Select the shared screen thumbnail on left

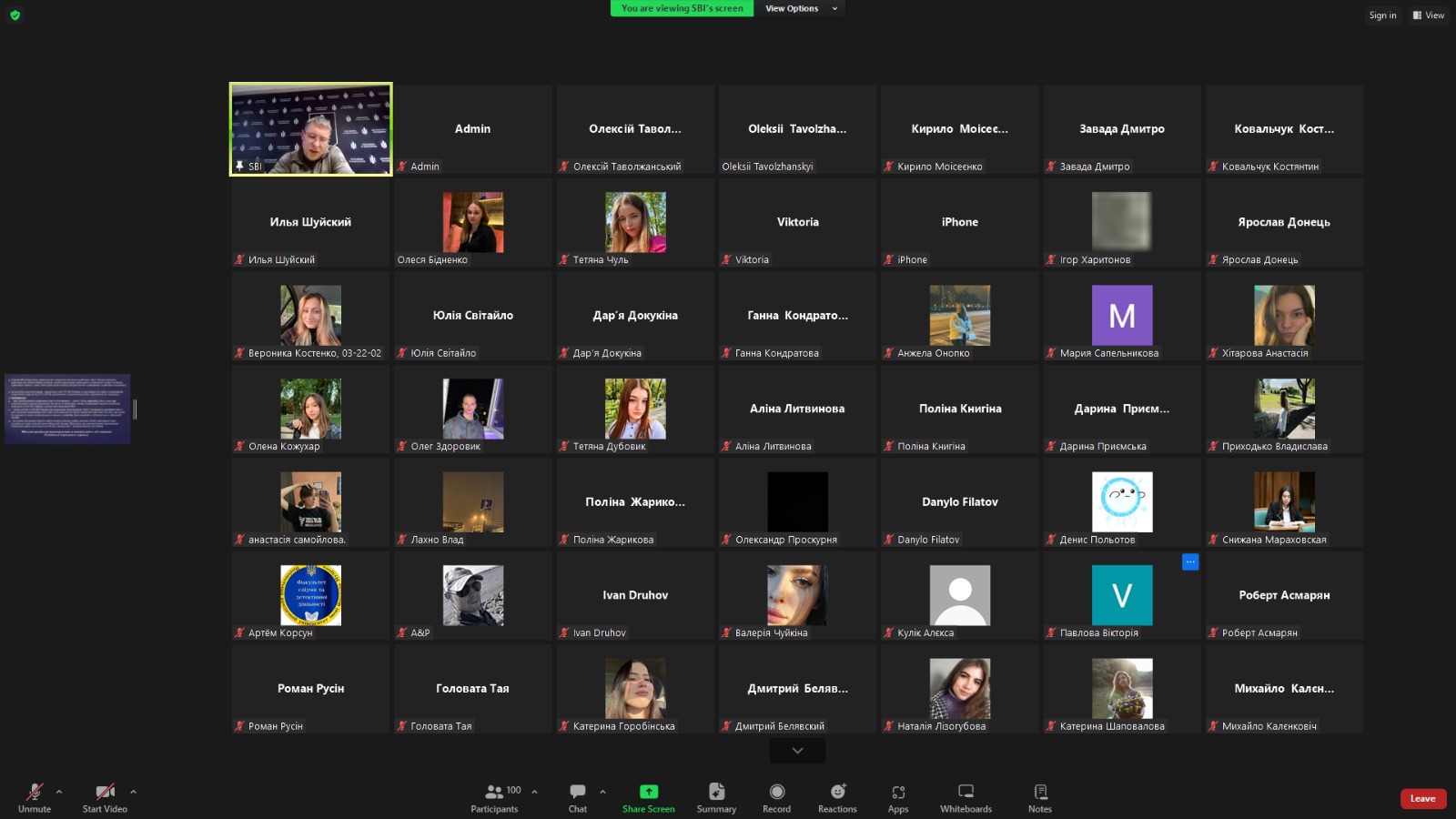click(x=67, y=409)
